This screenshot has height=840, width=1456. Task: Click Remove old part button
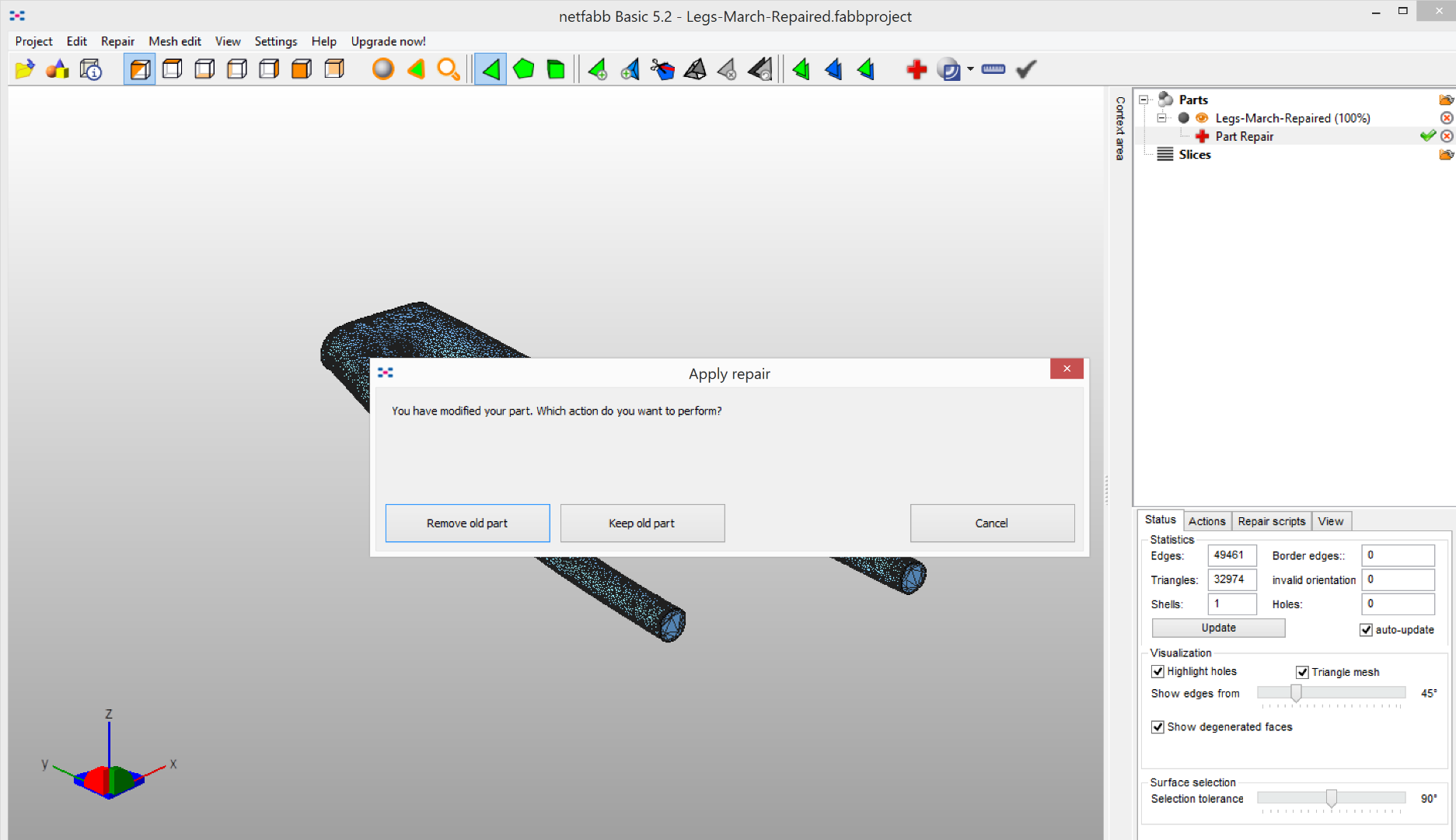pyautogui.click(x=467, y=523)
